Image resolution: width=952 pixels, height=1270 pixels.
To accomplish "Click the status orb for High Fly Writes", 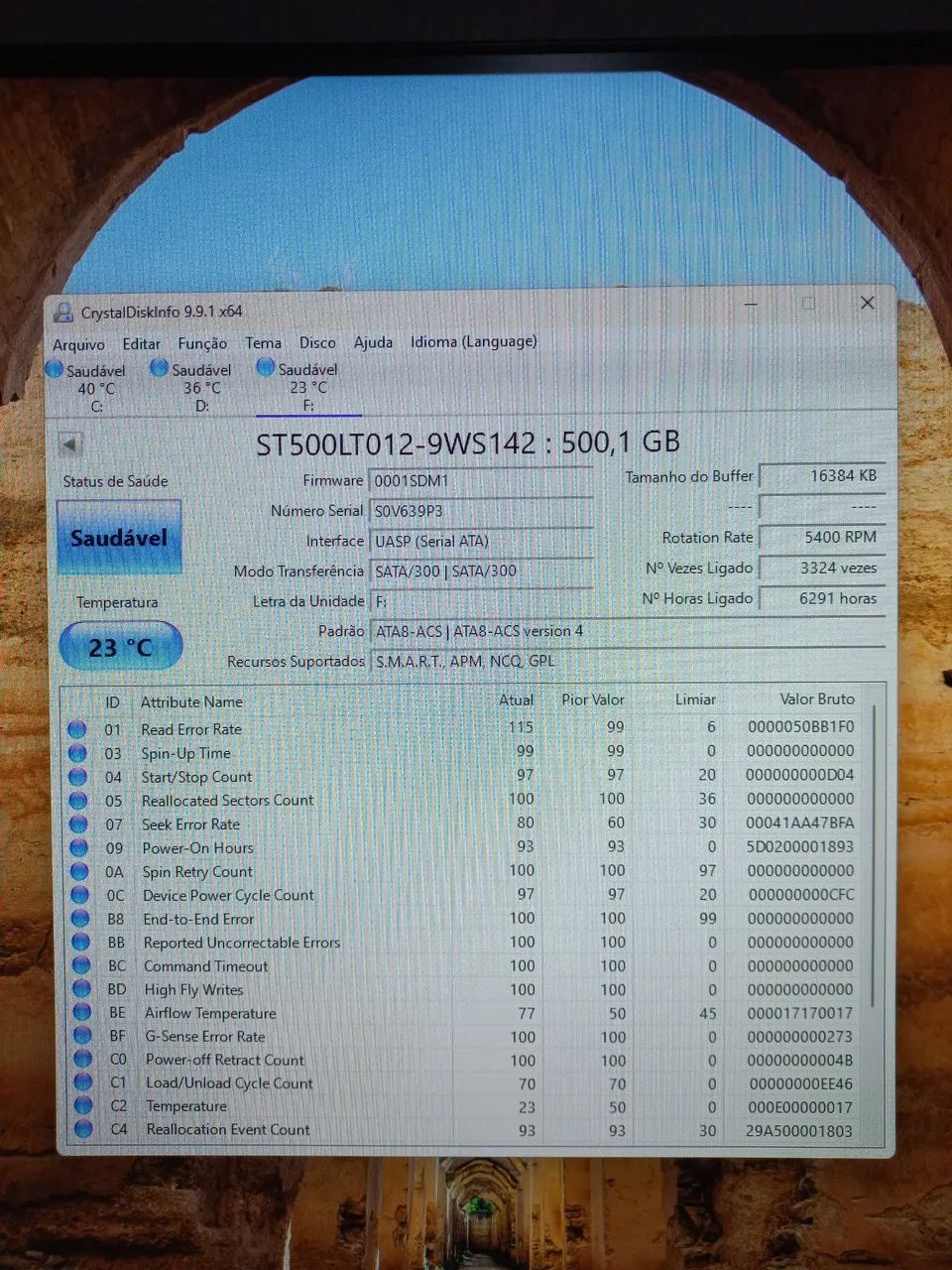I will [x=82, y=989].
